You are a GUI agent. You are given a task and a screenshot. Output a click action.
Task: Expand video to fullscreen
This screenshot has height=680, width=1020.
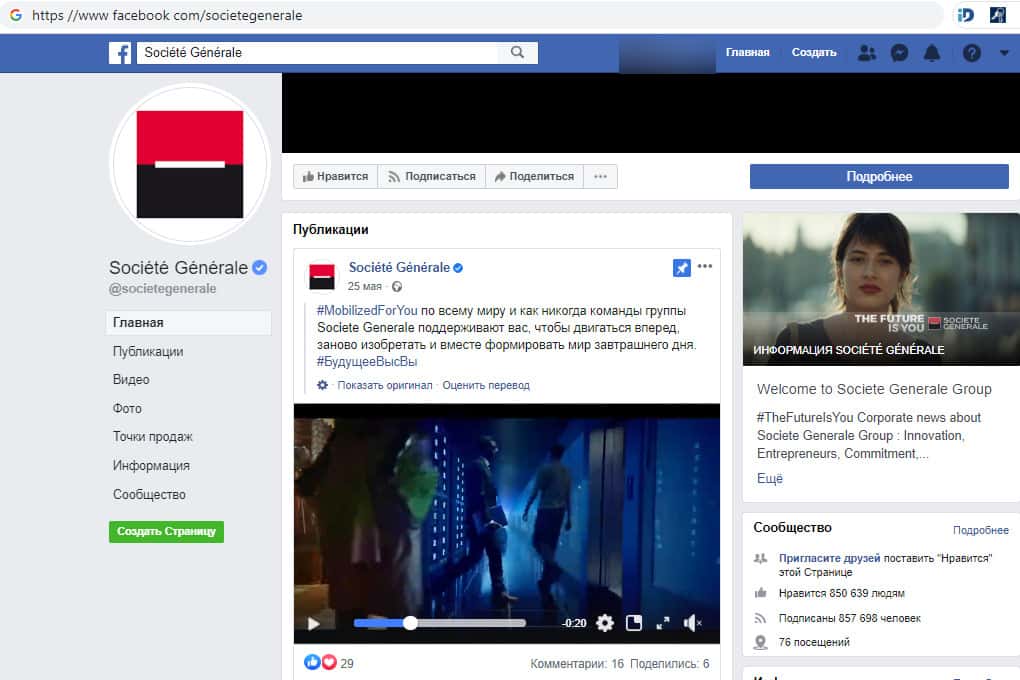(x=662, y=623)
